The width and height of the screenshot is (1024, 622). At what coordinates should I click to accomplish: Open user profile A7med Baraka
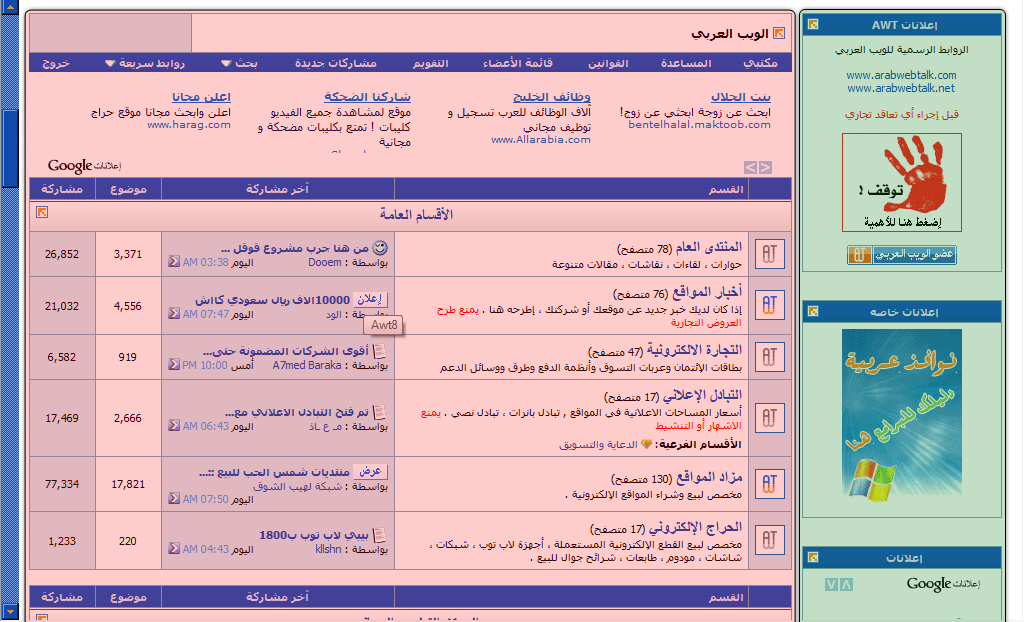307,365
